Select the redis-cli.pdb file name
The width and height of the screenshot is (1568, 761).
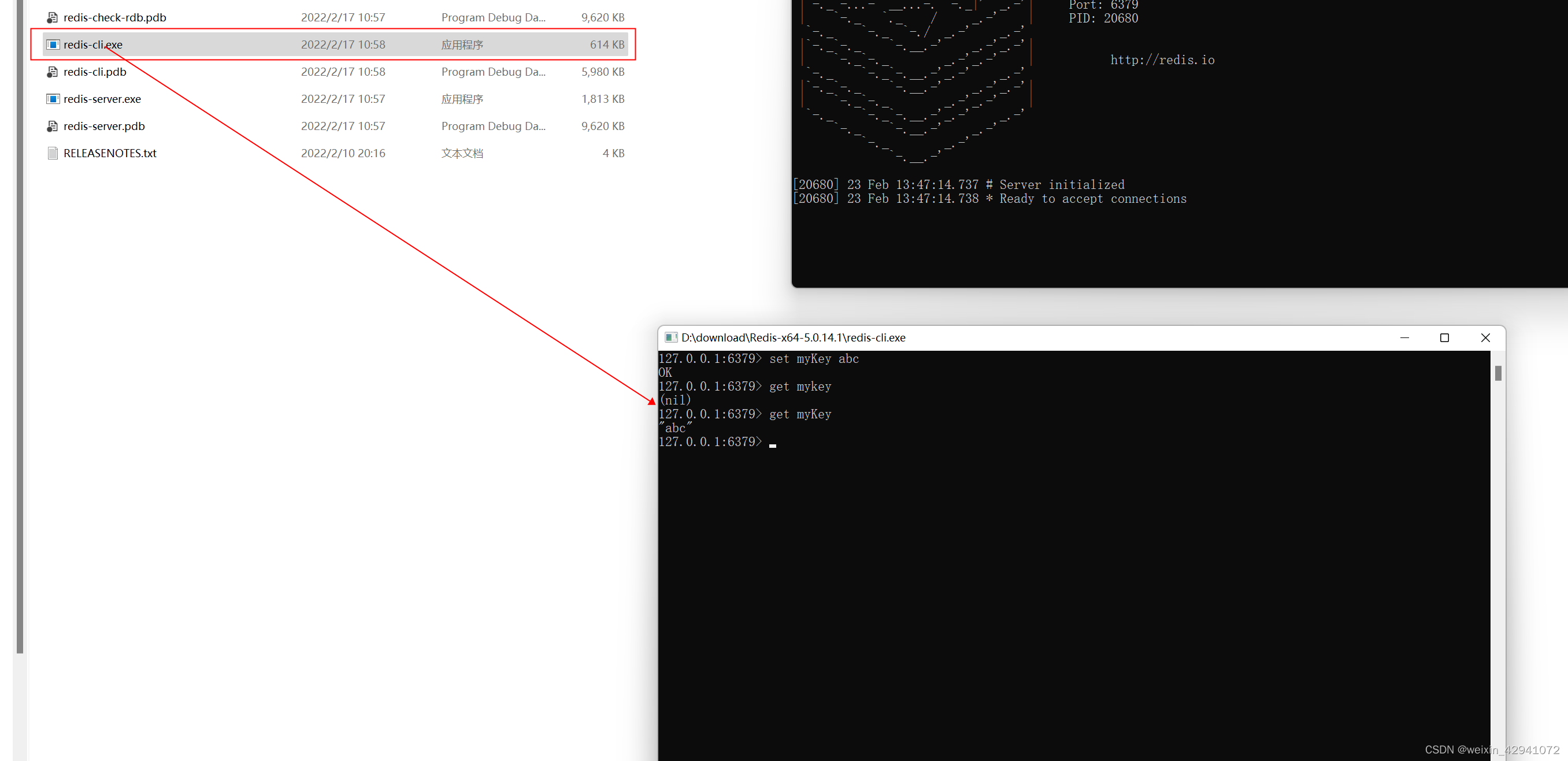(95, 72)
